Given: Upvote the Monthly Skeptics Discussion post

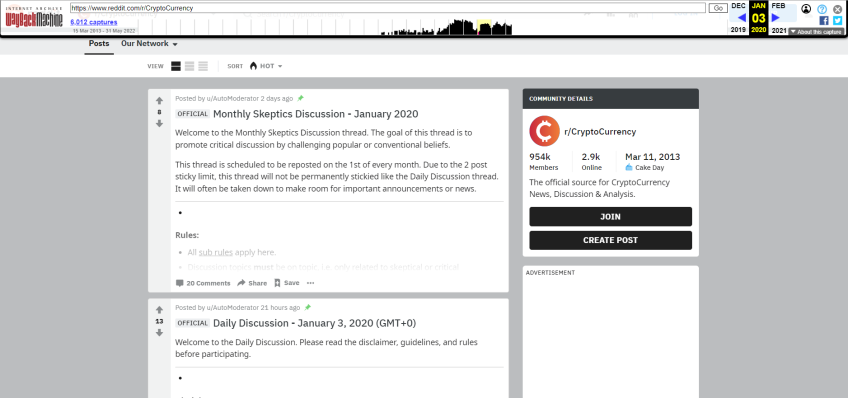Looking at the screenshot, I should (159, 101).
